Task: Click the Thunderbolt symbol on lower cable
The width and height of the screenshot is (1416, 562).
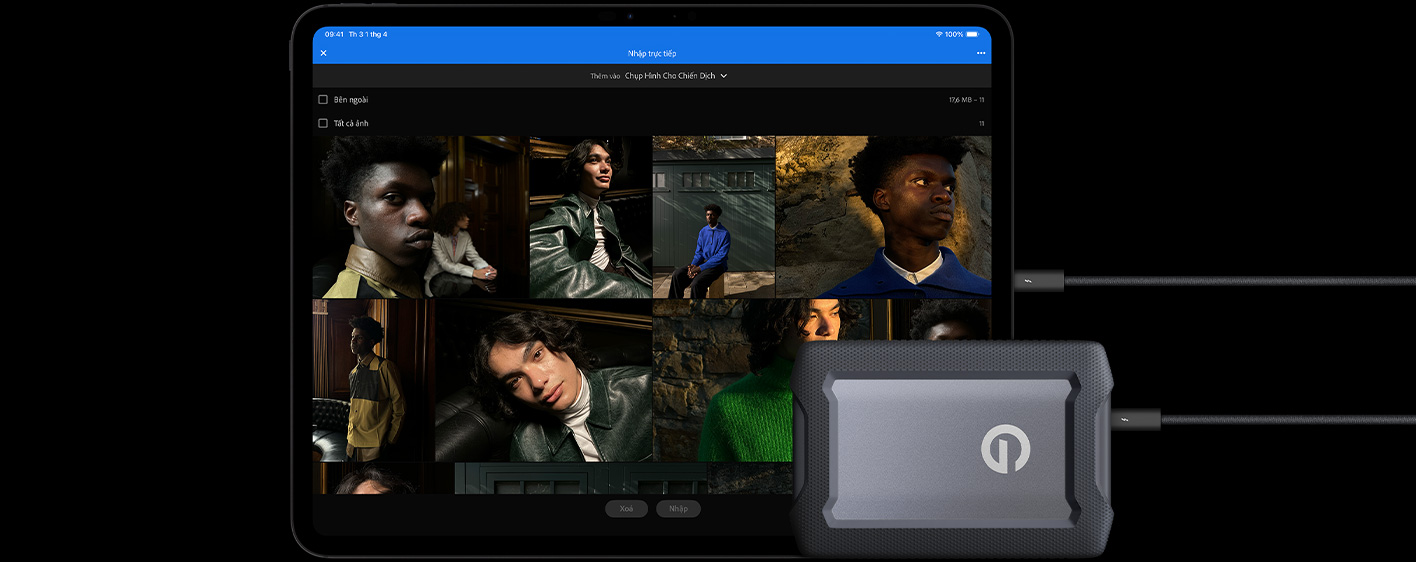Action: 1127,420
